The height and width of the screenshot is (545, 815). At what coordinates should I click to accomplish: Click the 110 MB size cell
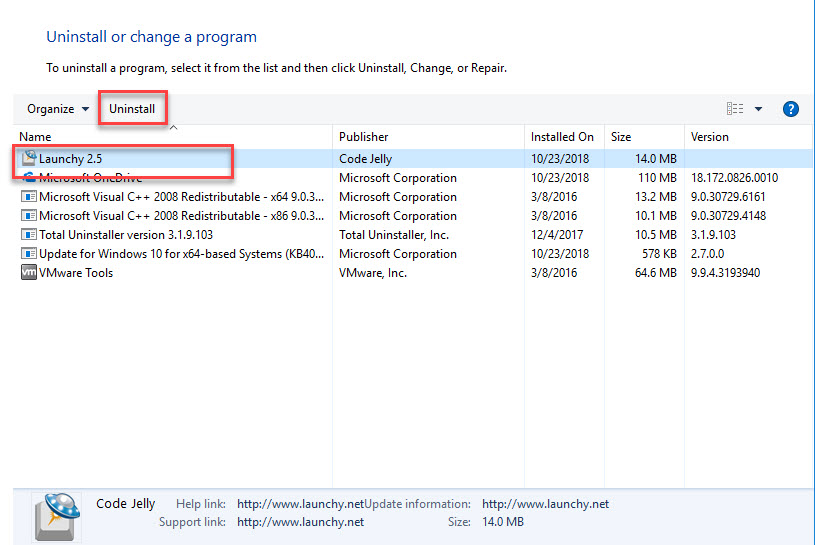[657, 178]
